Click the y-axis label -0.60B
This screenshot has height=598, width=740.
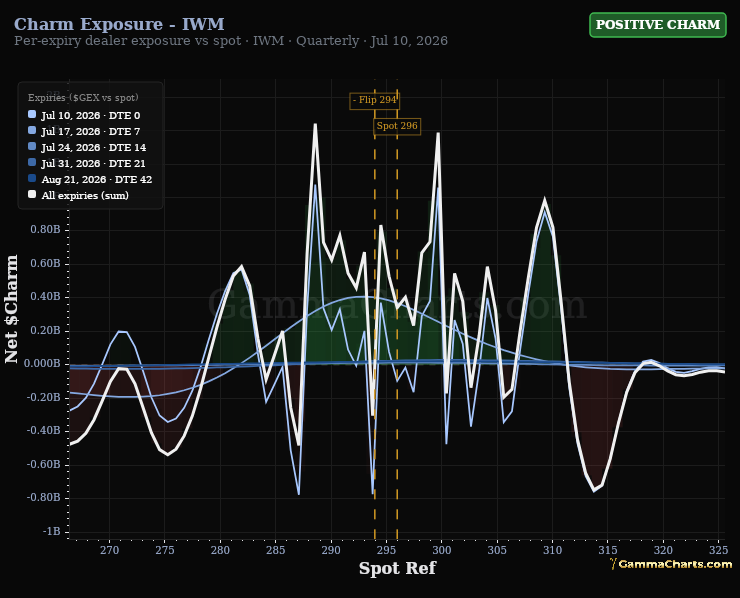pyautogui.click(x=43, y=464)
